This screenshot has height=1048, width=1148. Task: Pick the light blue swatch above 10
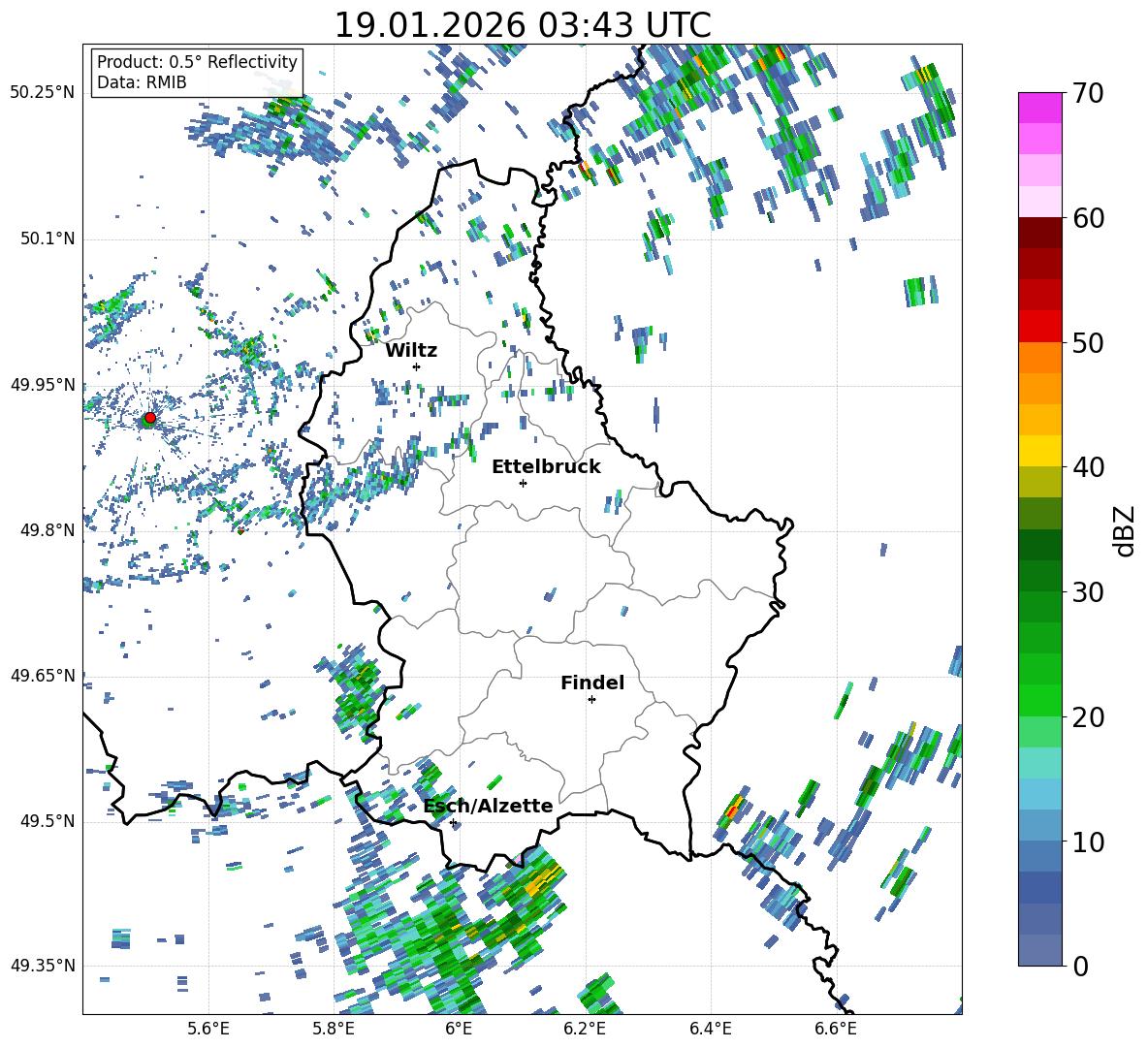(1040, 826)
